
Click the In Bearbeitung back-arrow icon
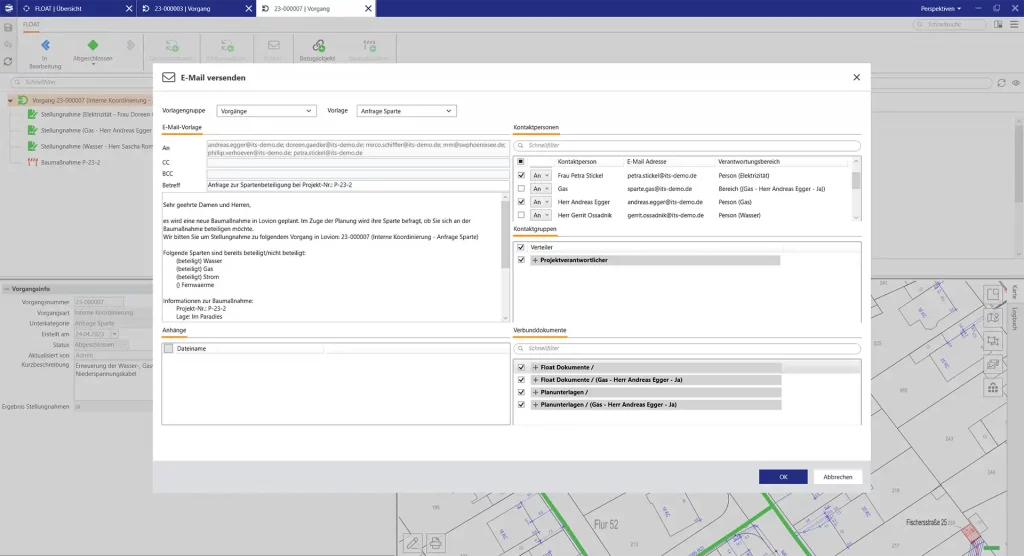coord(45,46)
